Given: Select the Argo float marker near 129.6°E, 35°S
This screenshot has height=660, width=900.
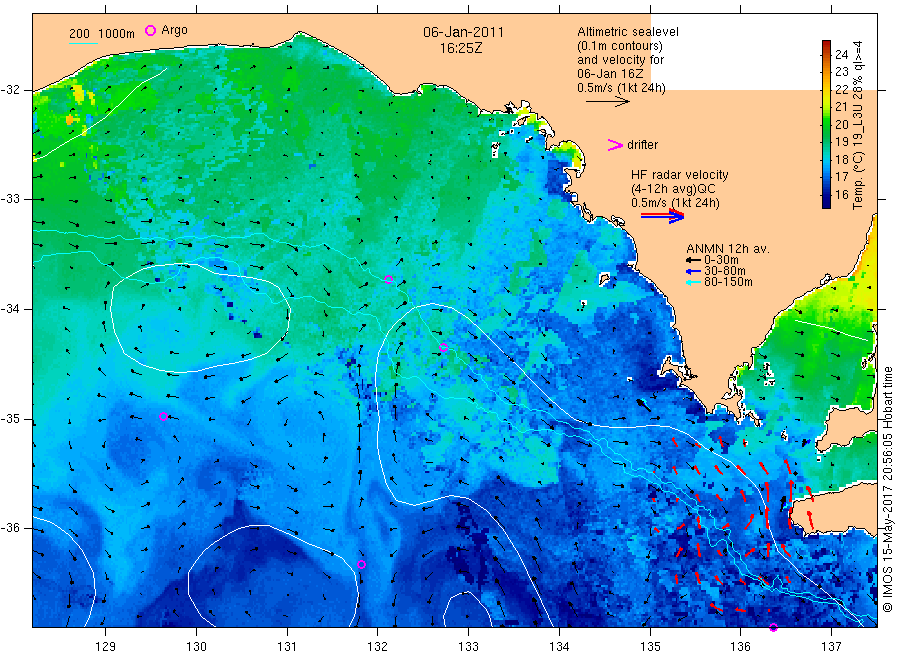Looking at the screenshot, I should pyautogui.click(x=164, y=417).
